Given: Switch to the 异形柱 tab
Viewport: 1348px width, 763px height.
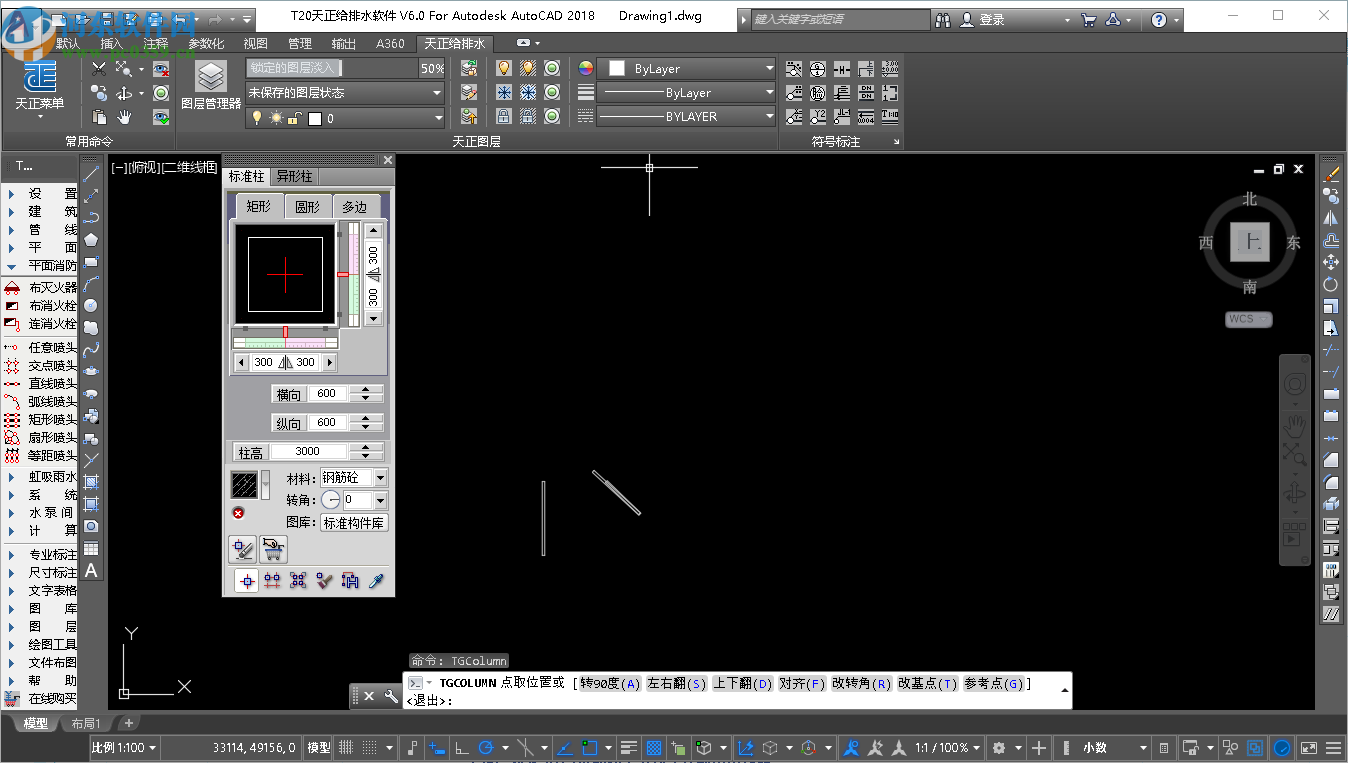Looking at the screenshot, I should click(294, 176).
